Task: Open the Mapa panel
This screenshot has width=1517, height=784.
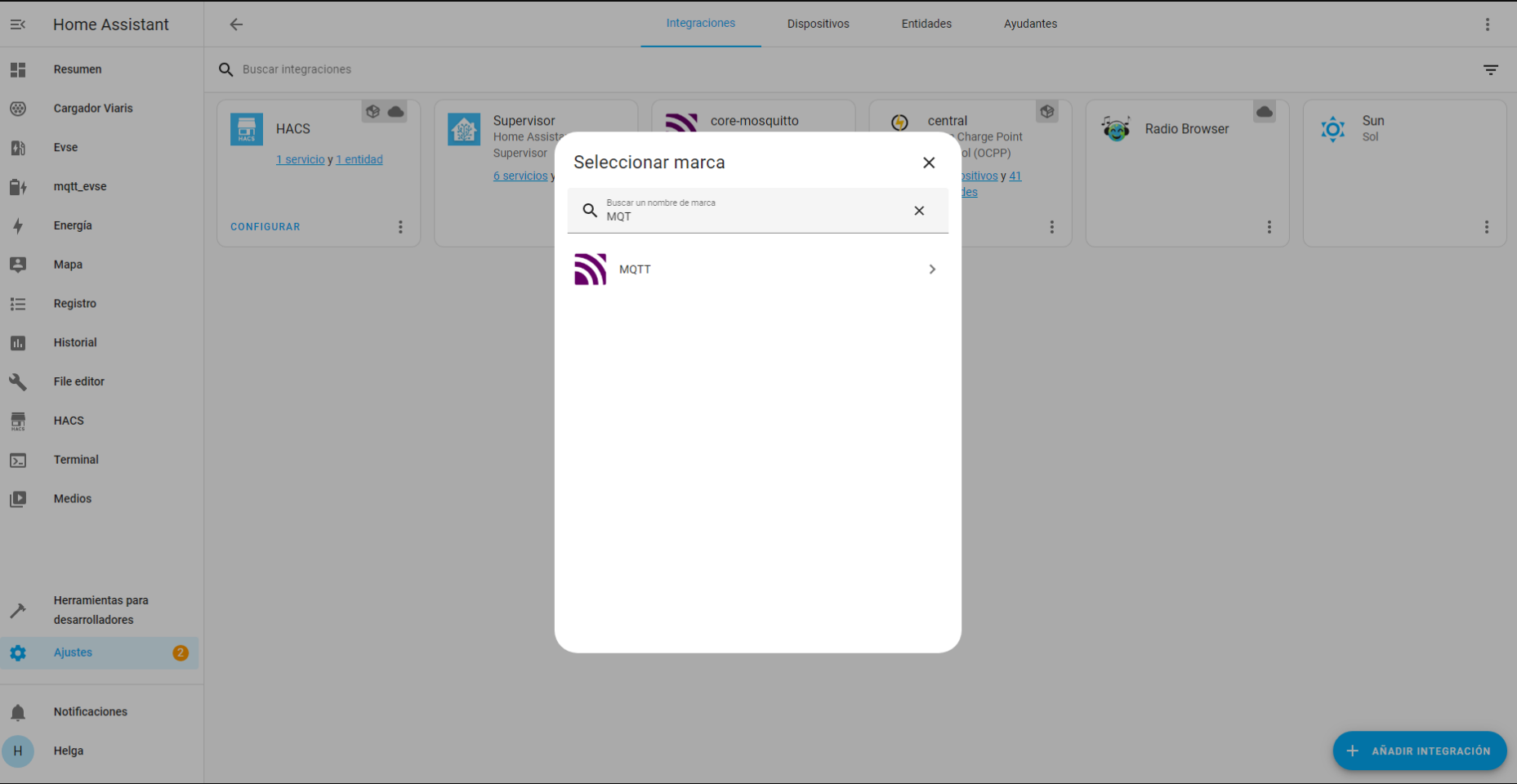Action: click(x=100, y=265)
